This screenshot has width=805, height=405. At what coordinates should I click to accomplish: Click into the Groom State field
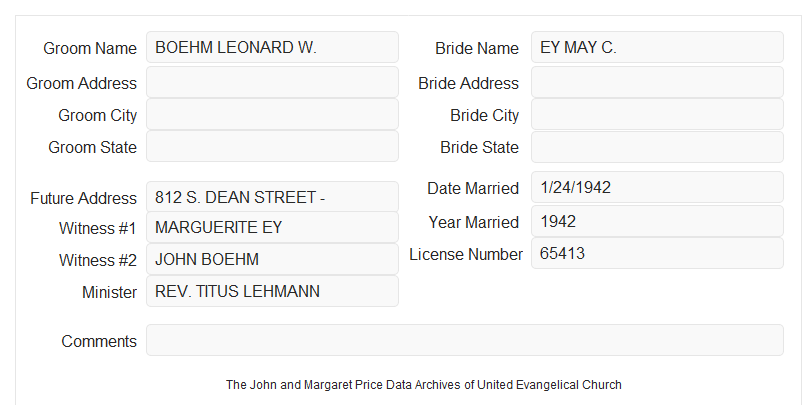(272, 146)
